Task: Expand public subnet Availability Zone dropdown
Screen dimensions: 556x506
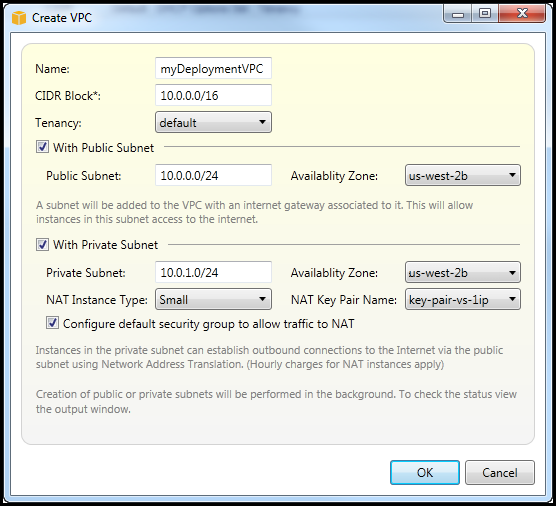Action: click(x=463, y=175)
